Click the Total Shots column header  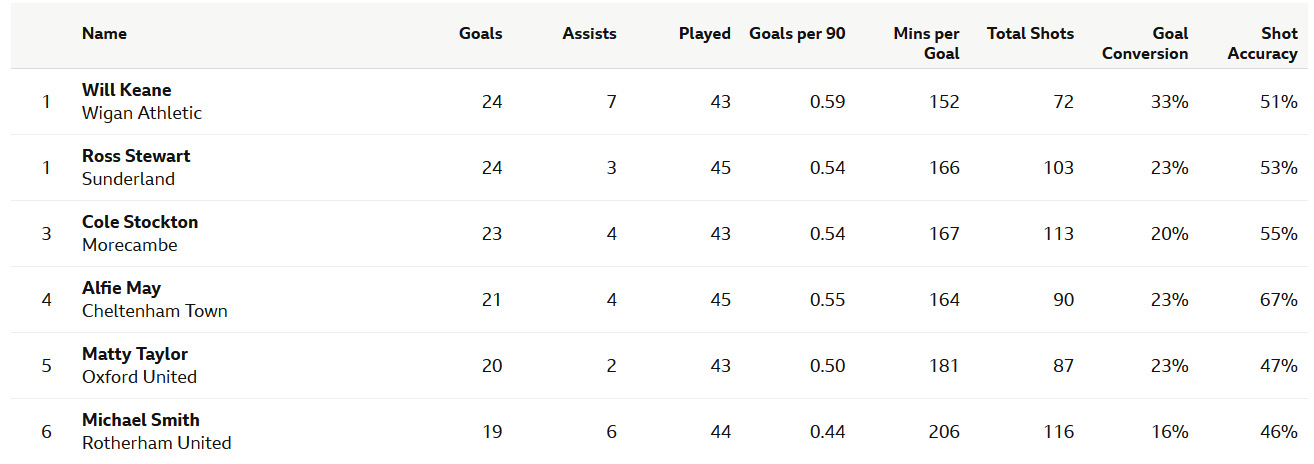click(x=1030, y=34)
